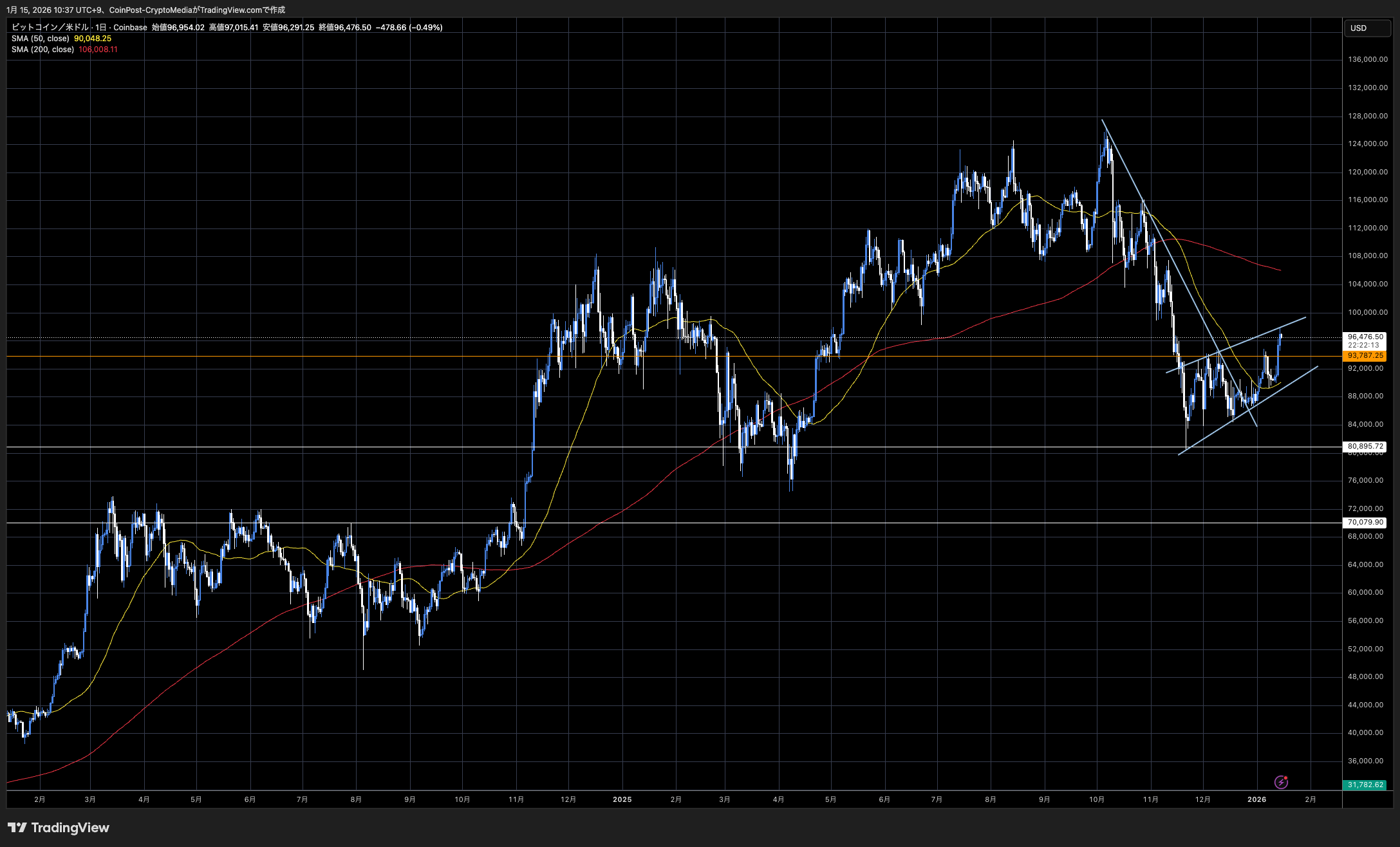Click the TradingView logo icon at the bottom left
This screenshot has width=1400, height=847.
(x=17, y=828)
